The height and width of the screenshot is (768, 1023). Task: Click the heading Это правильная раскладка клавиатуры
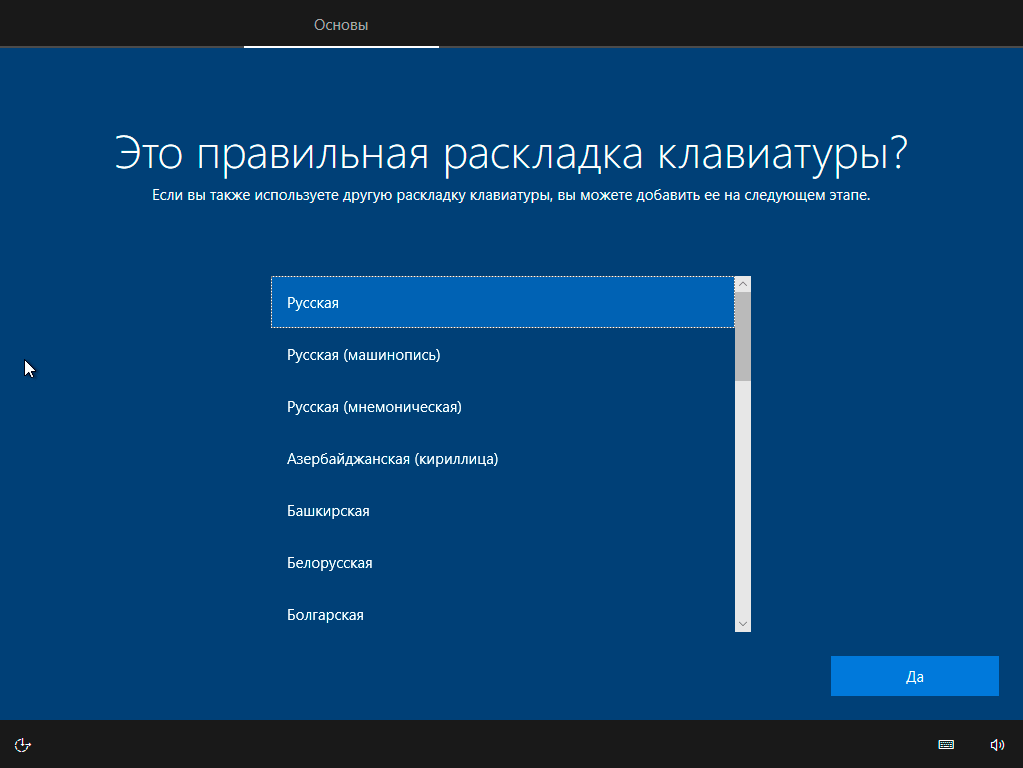click(x=511, y=155)
